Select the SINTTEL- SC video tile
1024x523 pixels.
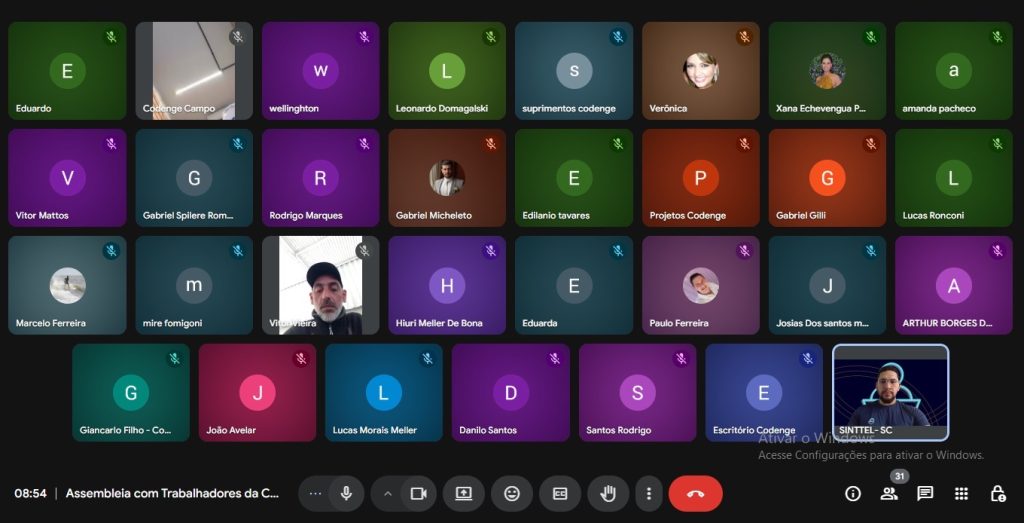pyautogui.click(x=890, y=392)
